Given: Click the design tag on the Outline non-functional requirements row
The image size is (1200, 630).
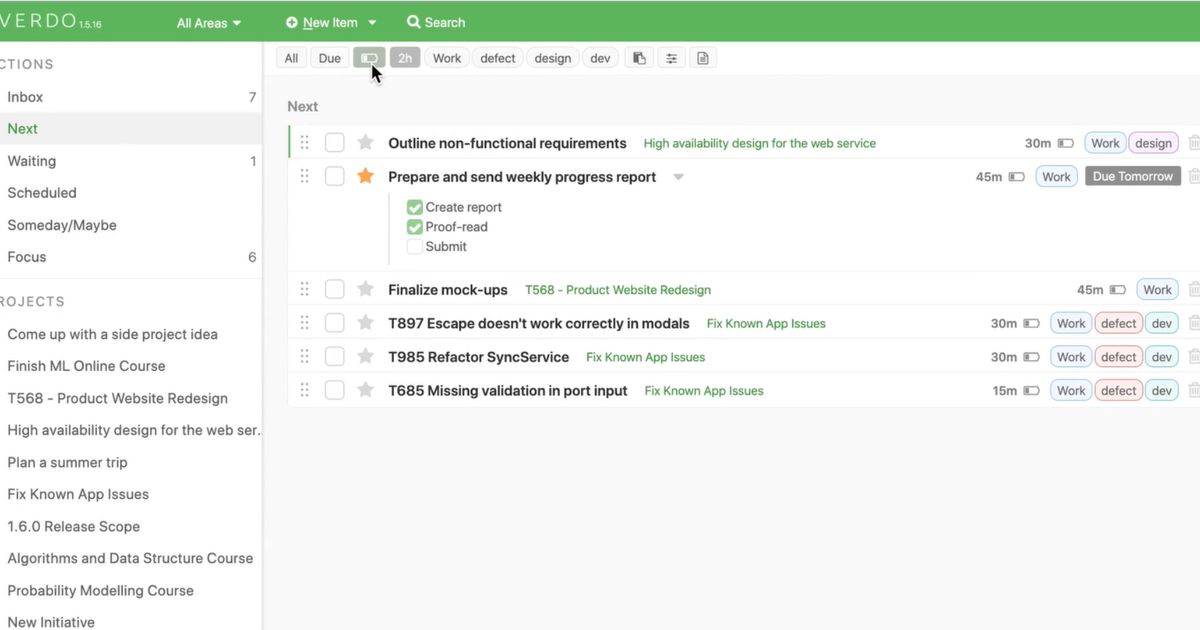Looking at the screenshot, I should tap(1153, 143).
